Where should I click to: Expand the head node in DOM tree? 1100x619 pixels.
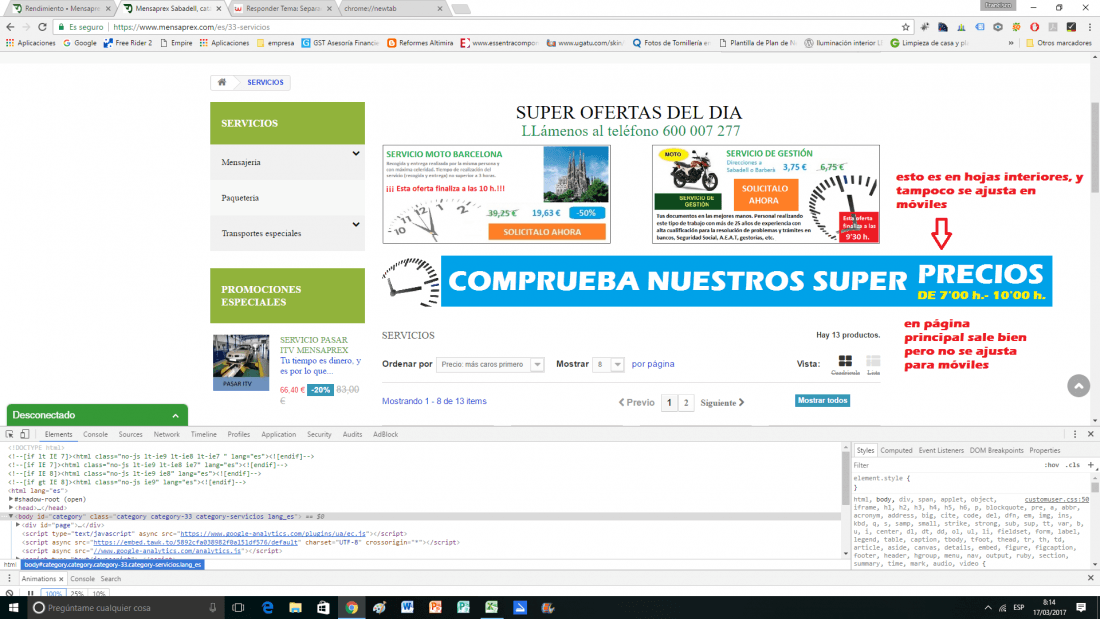click(11, 507)
